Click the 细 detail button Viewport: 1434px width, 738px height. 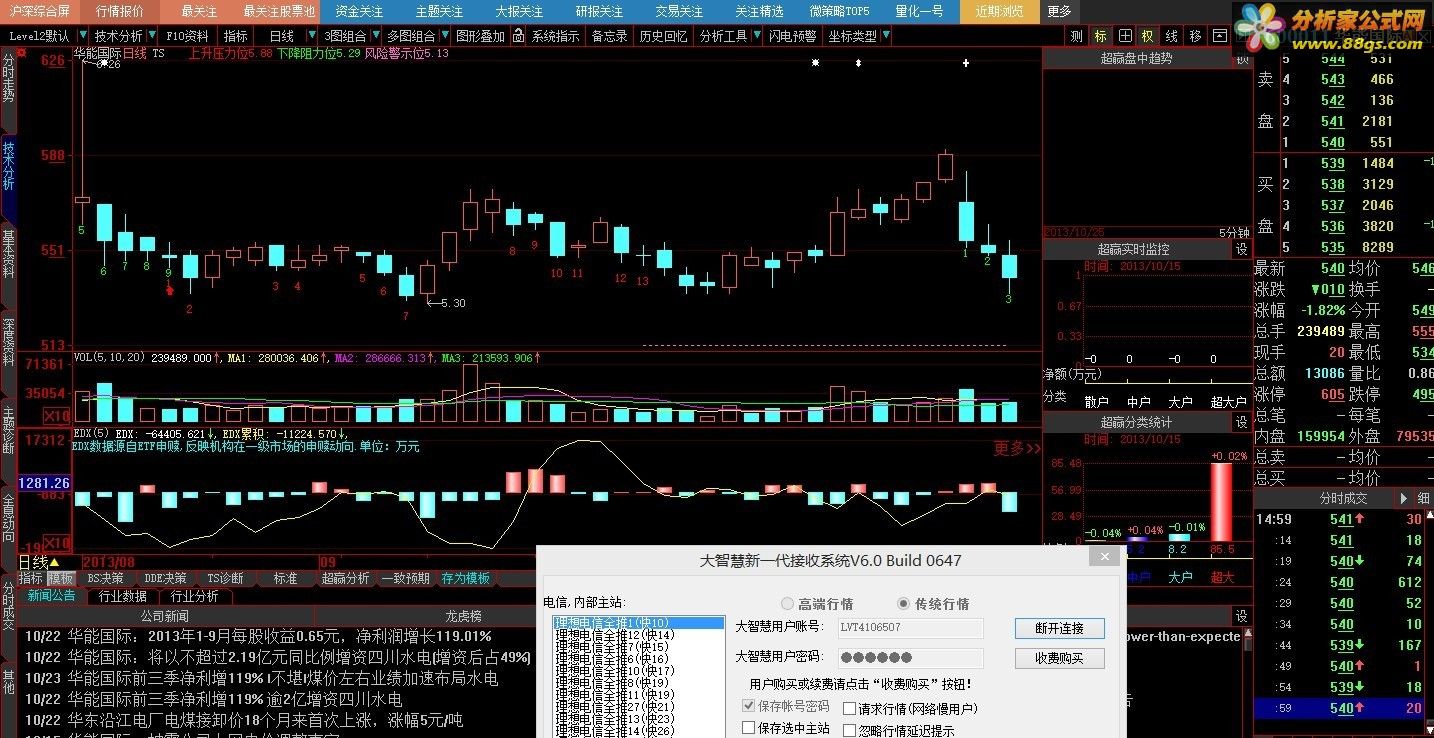pyautogui.click(x=1423, y=498)
